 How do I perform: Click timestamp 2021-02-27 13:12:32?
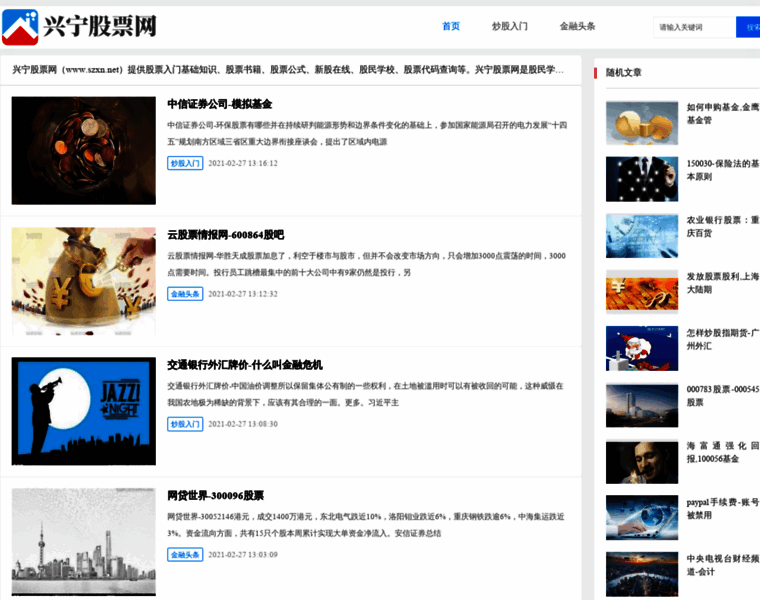coord(243,294)
